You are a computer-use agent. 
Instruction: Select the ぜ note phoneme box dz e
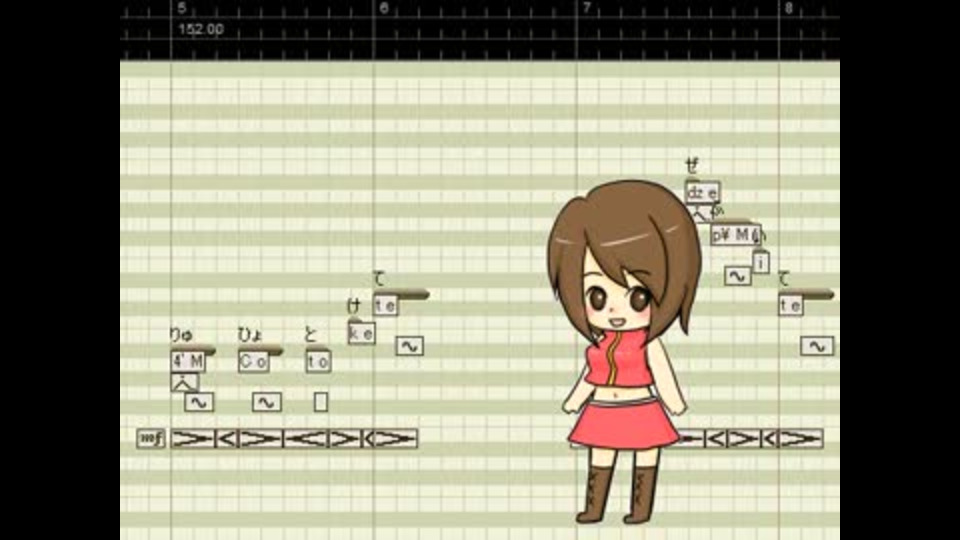tap(702, 192)
